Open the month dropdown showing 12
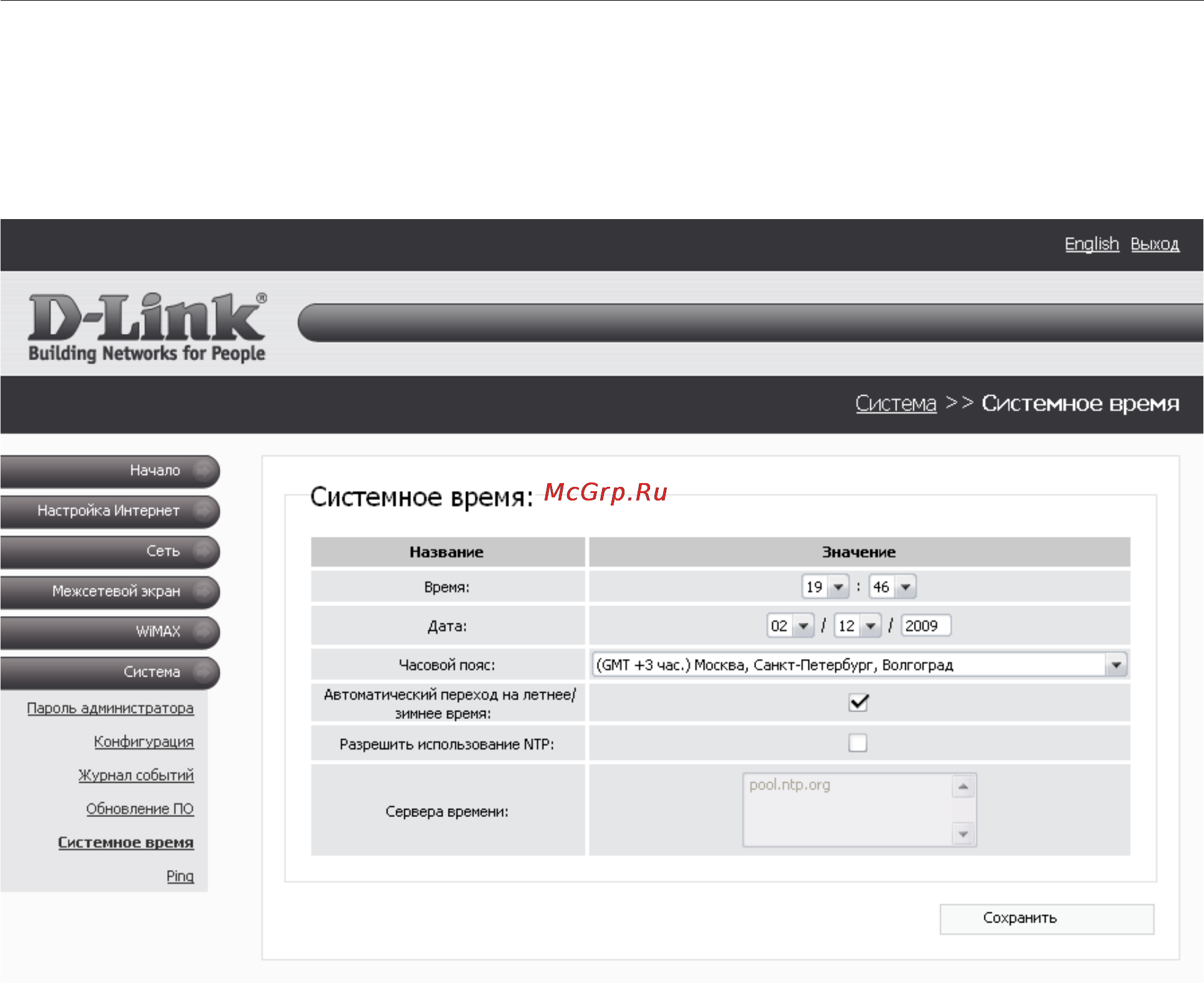The image size is (1204, 983). pos(857,625)
